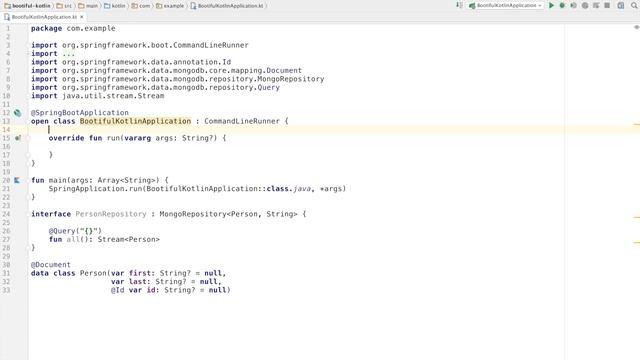
Task: Click the Person data class name on line 31
Action: point(93,273)
